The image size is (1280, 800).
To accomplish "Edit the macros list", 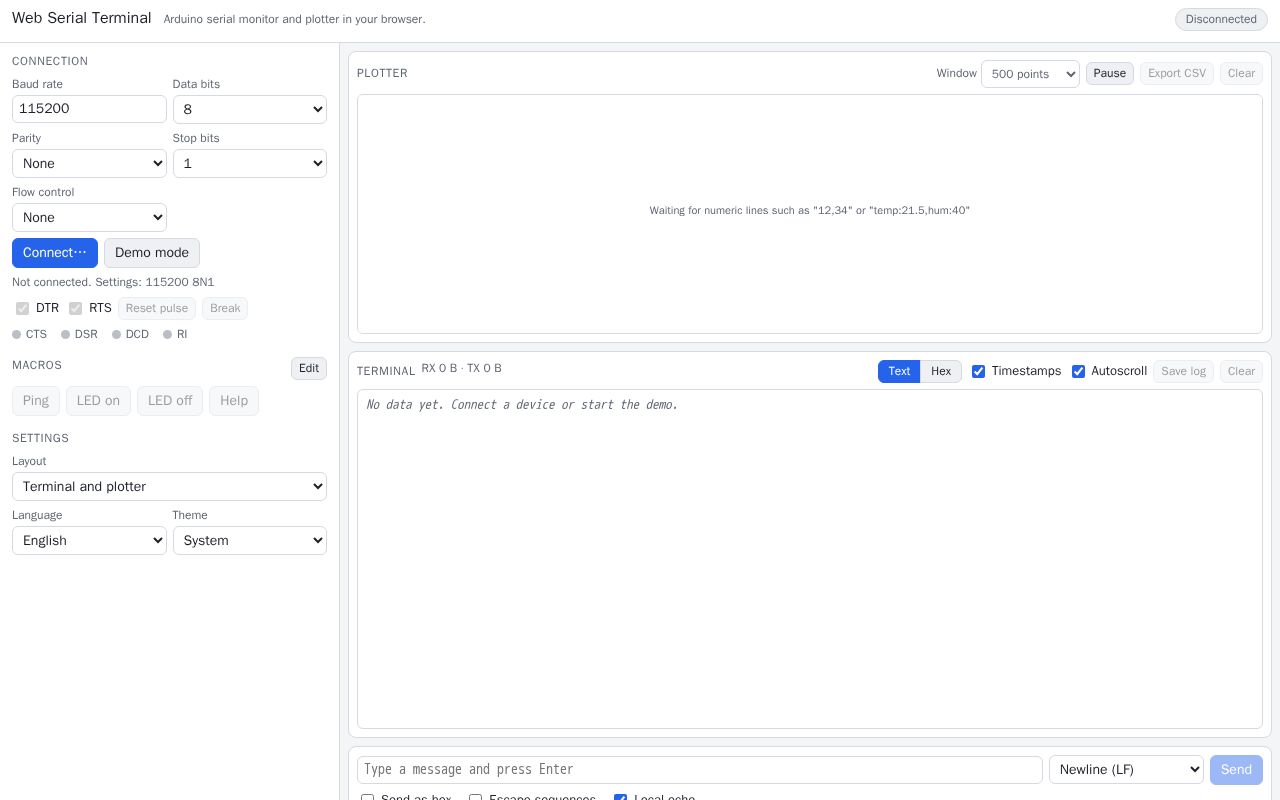I will 309,369.
